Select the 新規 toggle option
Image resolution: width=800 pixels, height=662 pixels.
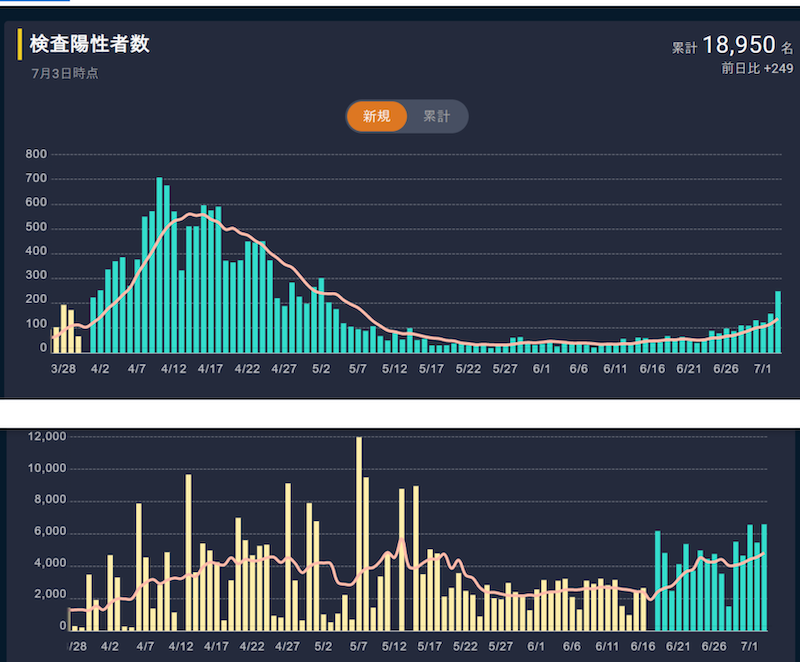(x=377, y=117)
